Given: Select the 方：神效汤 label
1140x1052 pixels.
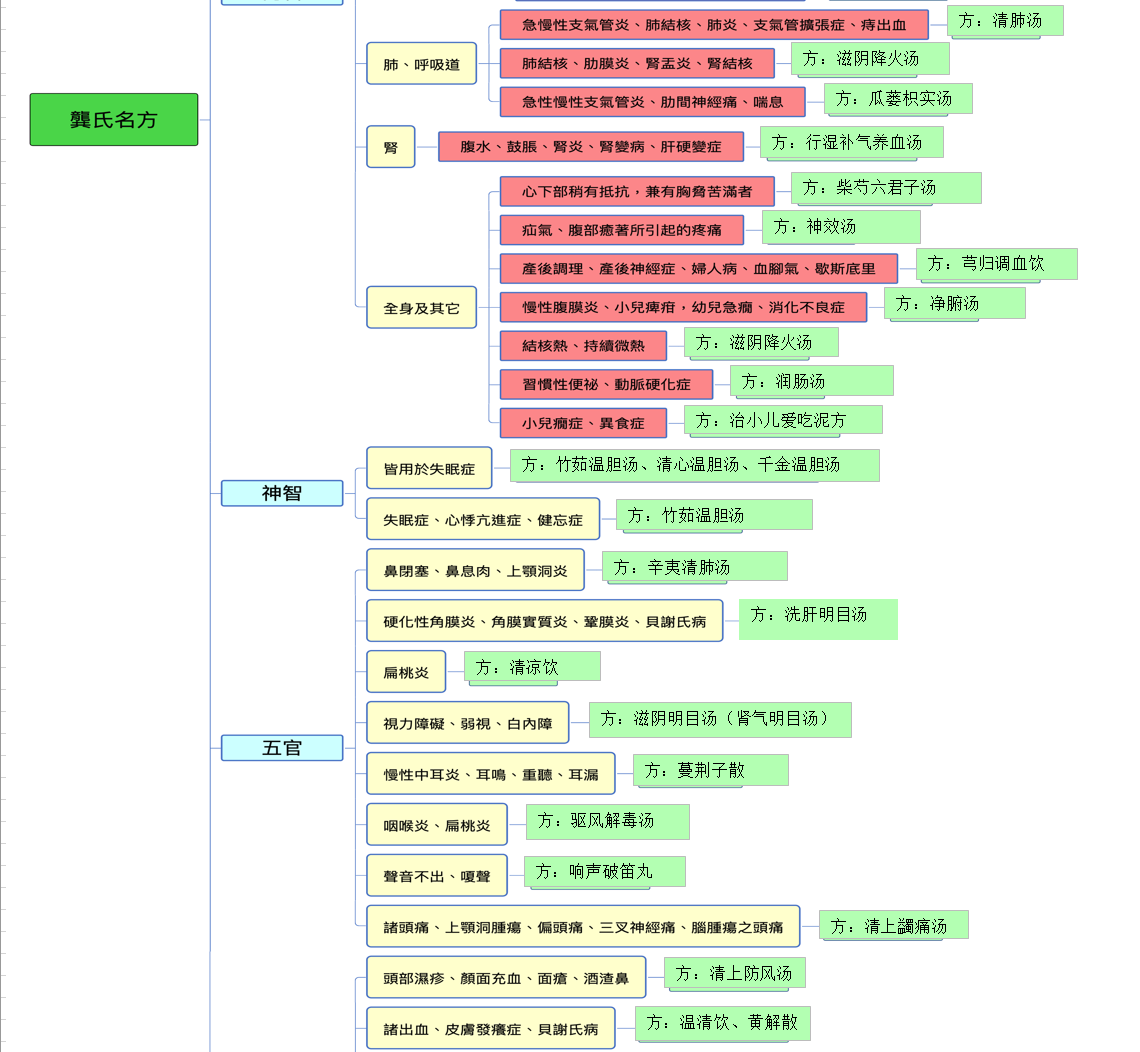Looking at the screenshot, I should coord(841,227).
